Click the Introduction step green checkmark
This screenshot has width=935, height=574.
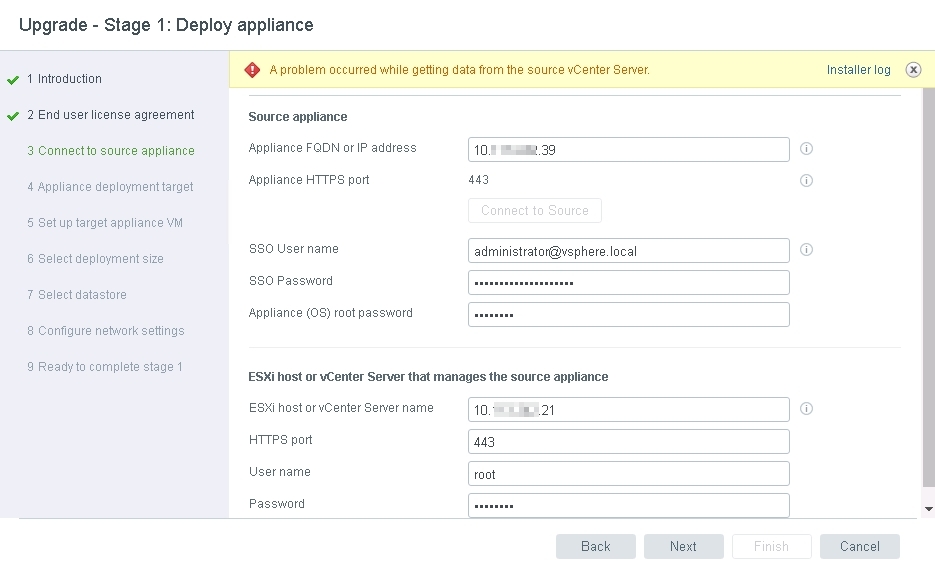pyautogui.click(x=13, y=80)
